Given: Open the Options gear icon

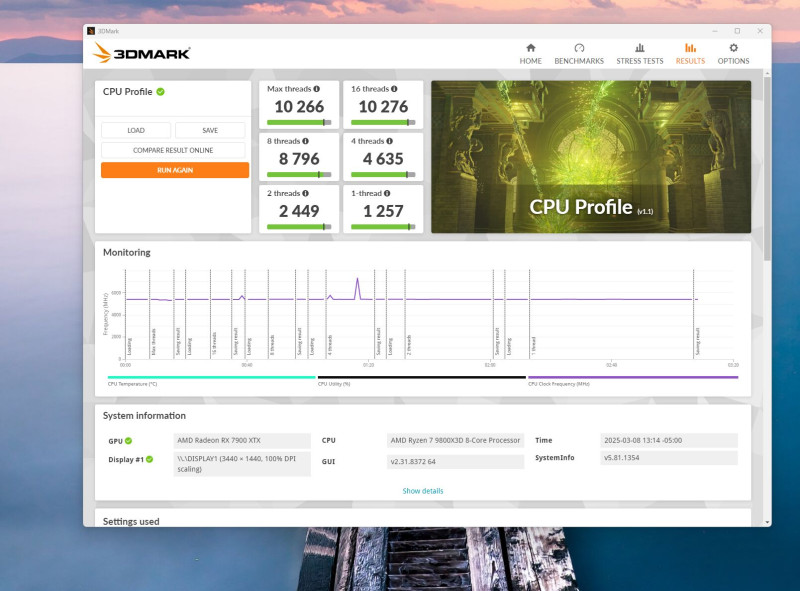Looking at the screenshot, I should coord(733,48).
